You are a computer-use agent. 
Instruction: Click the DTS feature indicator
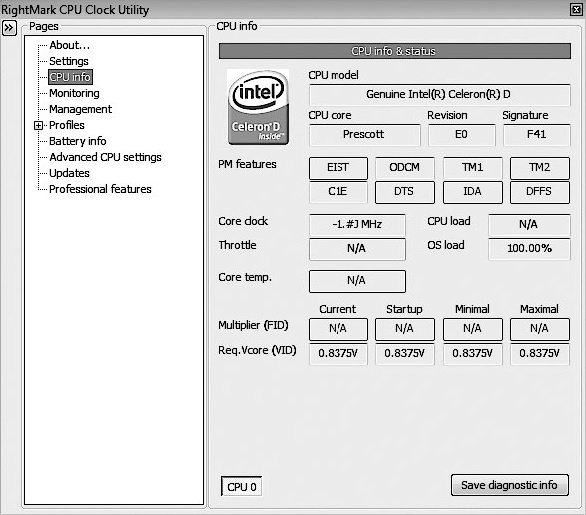click(404, 192)
